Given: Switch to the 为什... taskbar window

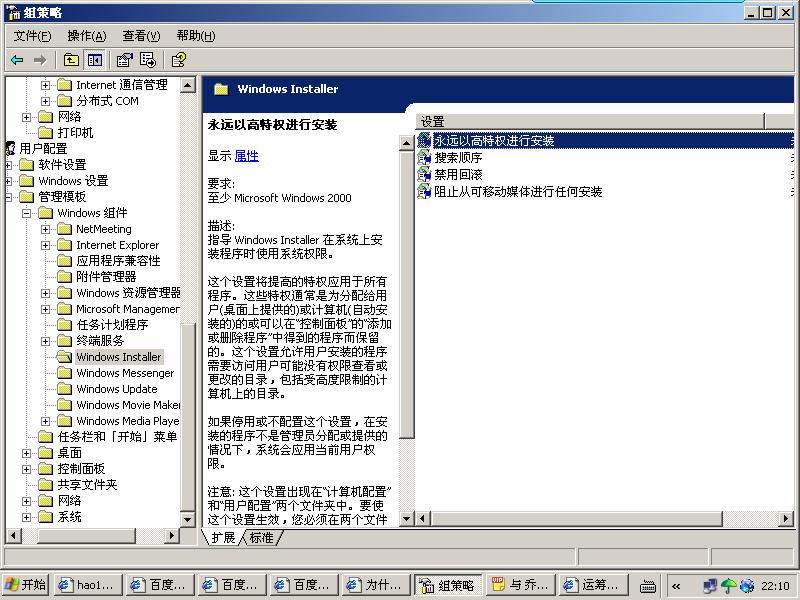Looking at the screenshot, I should coord(378,585).
